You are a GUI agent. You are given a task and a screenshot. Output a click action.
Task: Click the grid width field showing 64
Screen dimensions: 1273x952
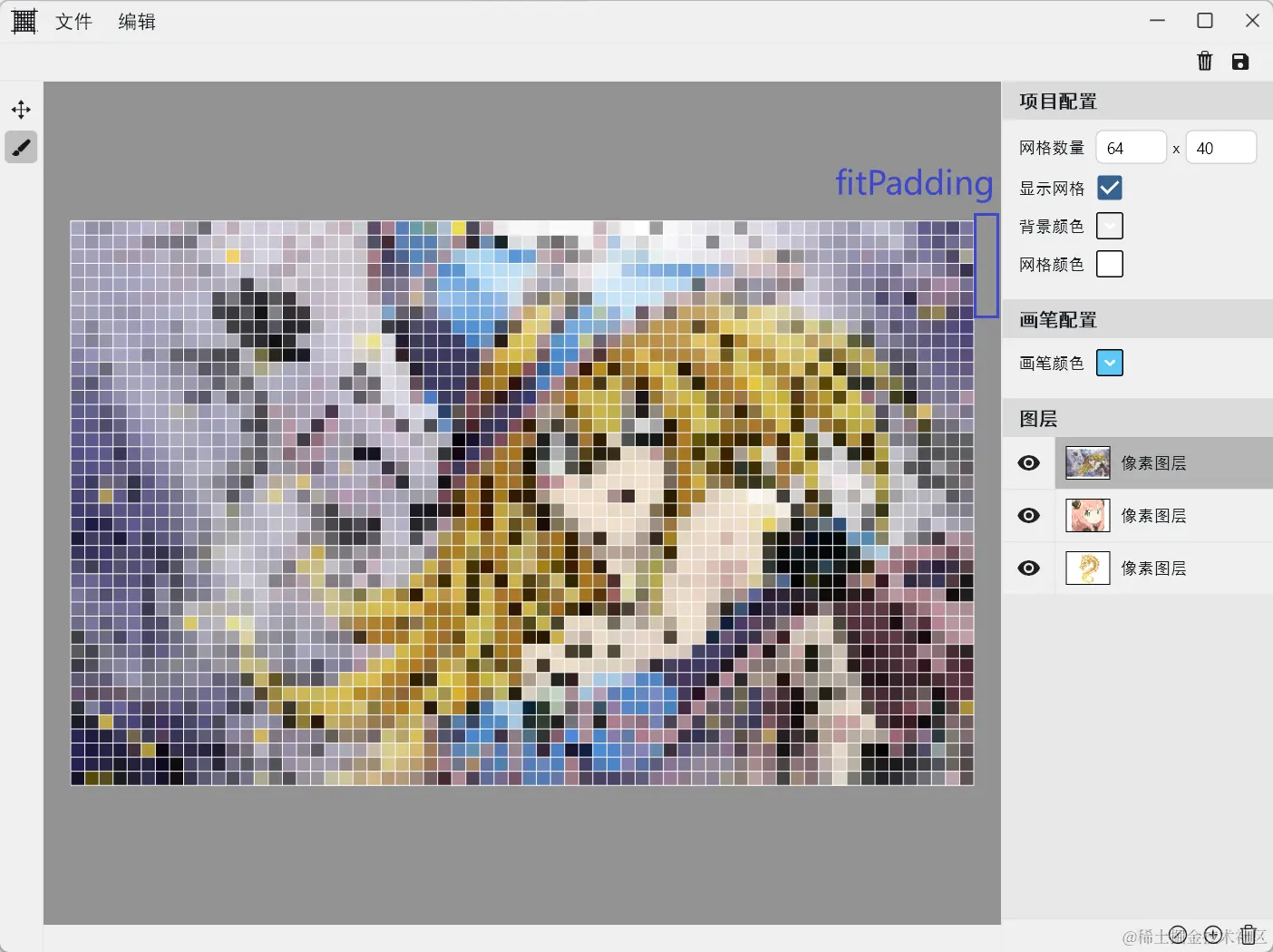(x=1131, y=148)
